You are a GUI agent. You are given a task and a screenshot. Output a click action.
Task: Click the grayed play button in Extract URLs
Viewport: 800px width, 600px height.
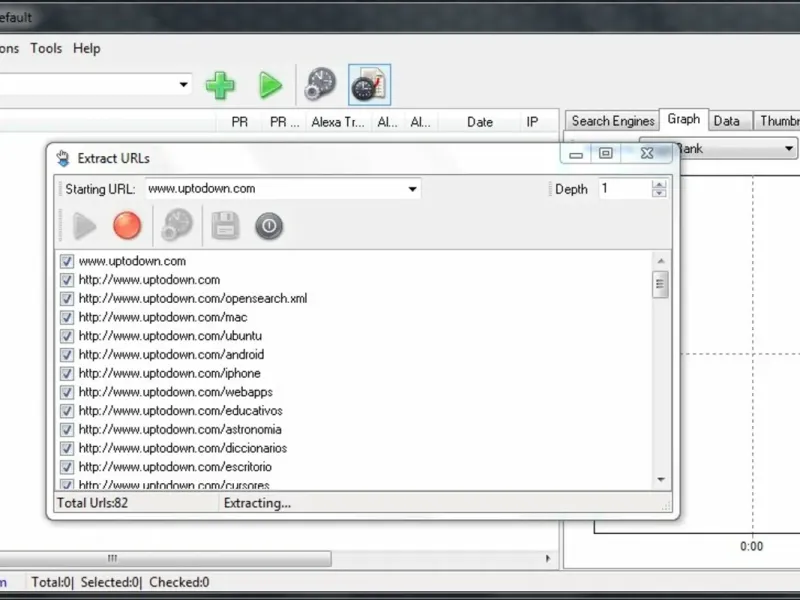coord(85,226)
